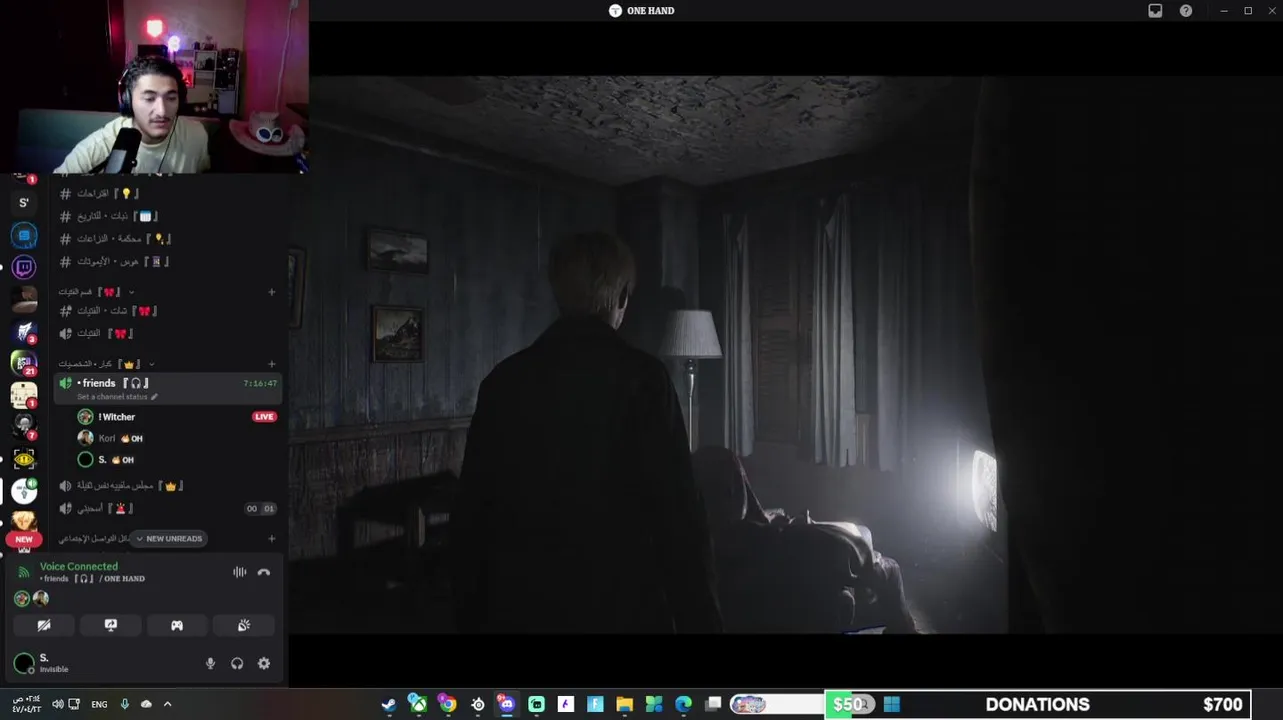Turn on camera in voice panel
1283x720 pixels.
click(44, 625)
